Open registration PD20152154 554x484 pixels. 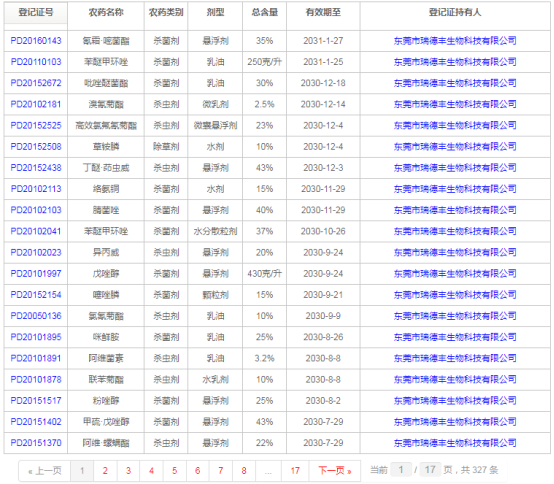click(x=36, y=295)
